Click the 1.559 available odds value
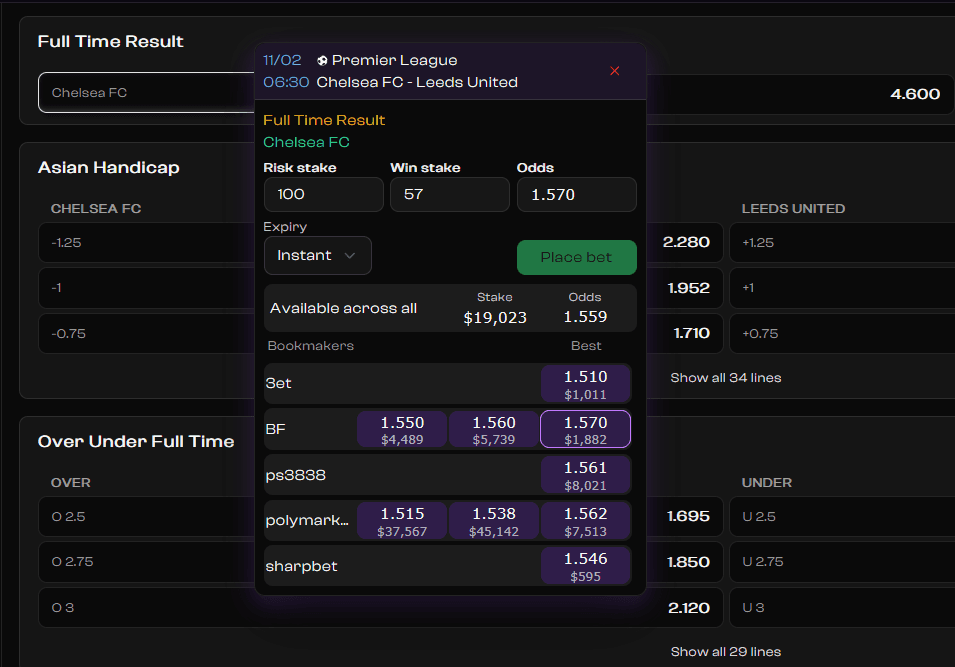Image resolution: width=955 pixels, height=667 pixels. (585, 317)
